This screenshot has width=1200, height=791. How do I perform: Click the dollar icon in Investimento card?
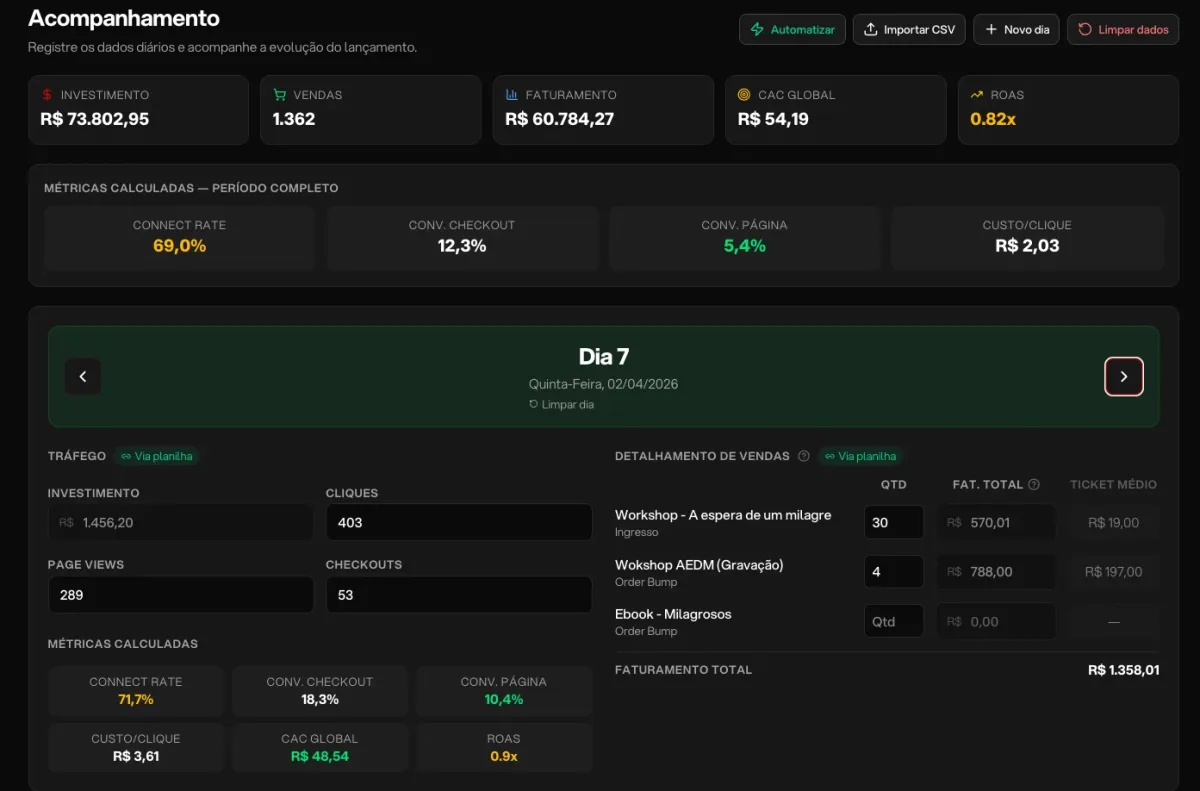(47, 95)
